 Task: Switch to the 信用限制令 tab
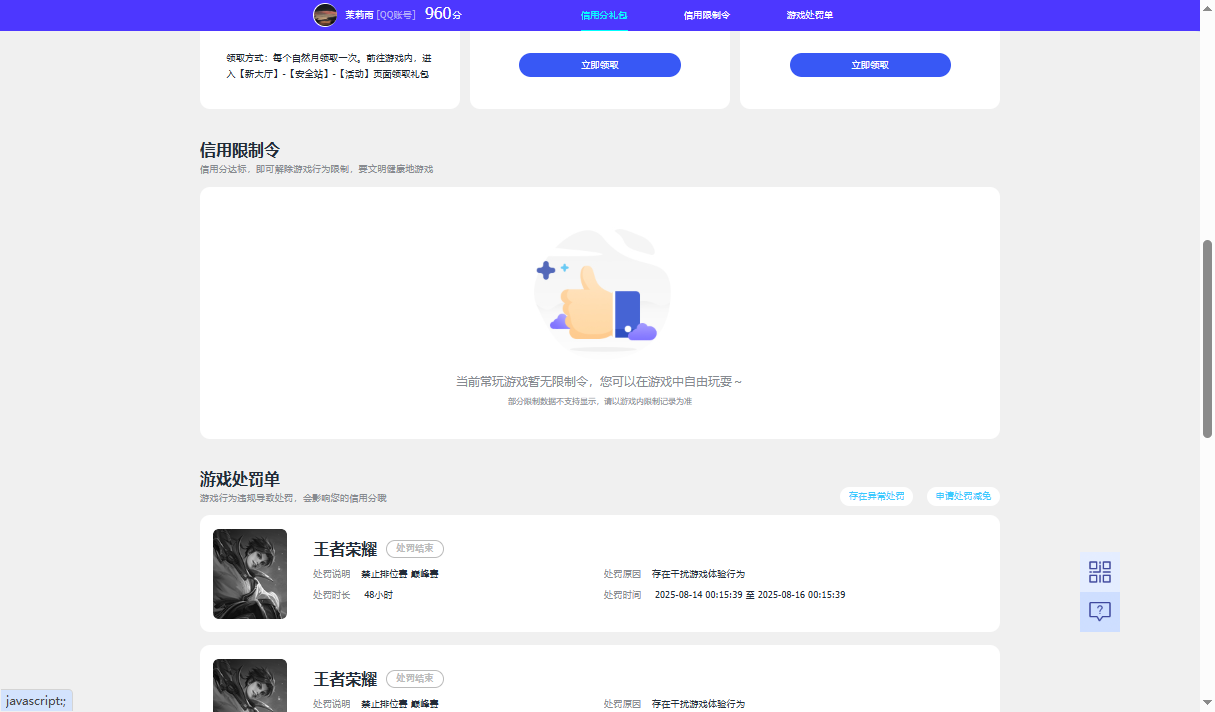(x=707, y=15)
